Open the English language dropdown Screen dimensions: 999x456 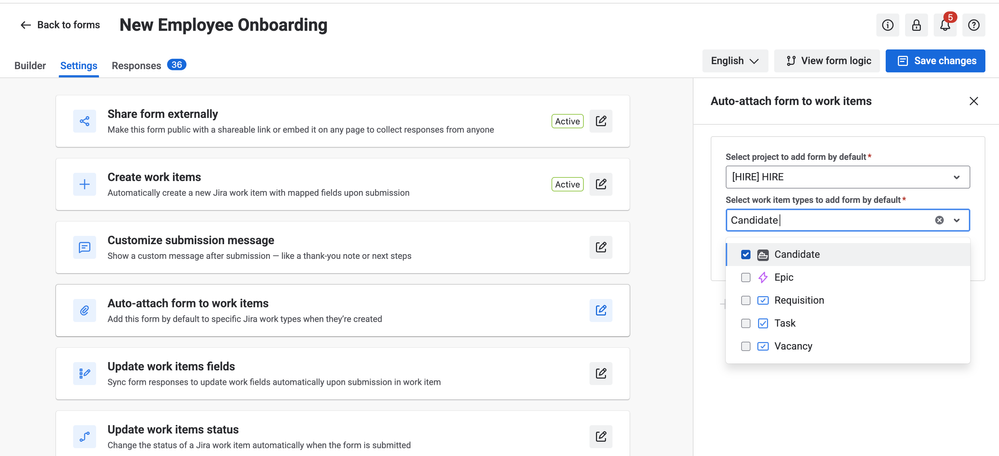coord(735,61)
